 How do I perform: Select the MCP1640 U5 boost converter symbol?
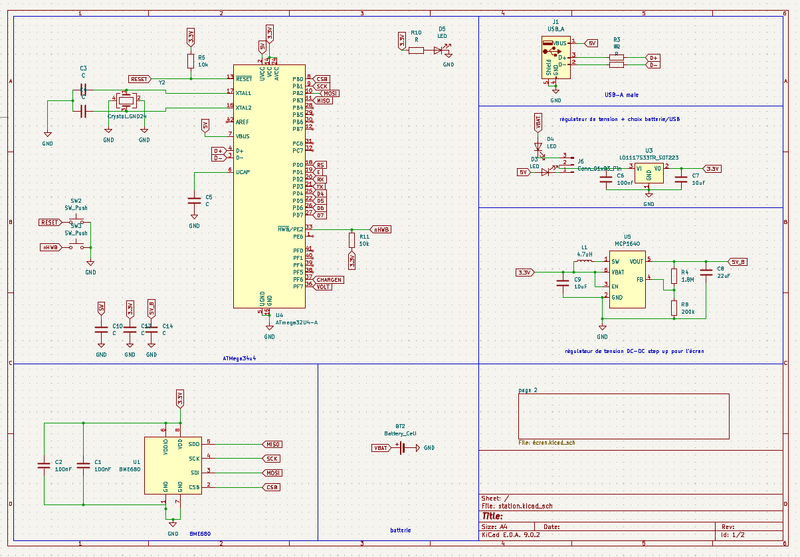(x=627, y=279)
